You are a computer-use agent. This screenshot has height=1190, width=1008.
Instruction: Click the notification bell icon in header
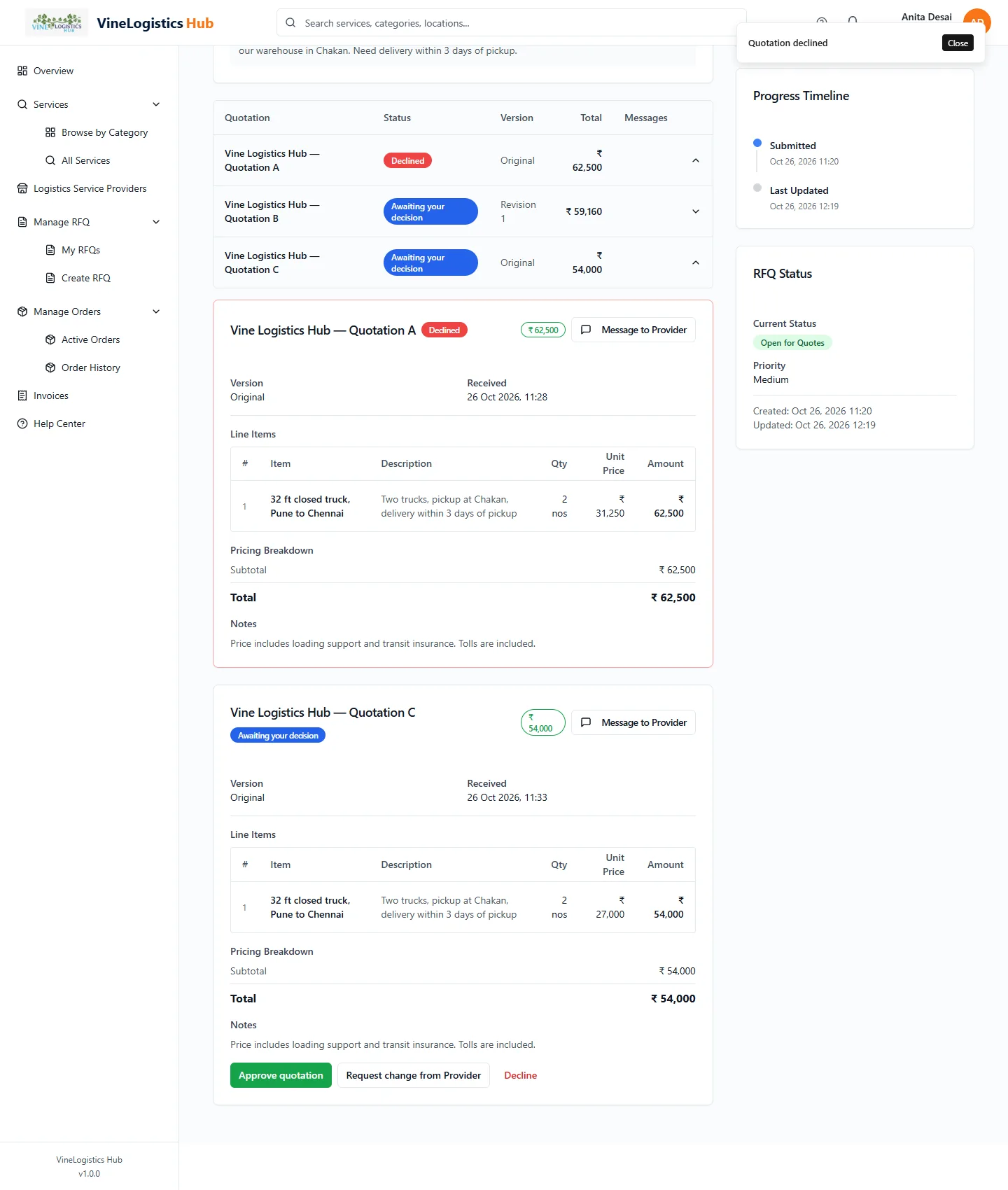click(x=853, y=22)
